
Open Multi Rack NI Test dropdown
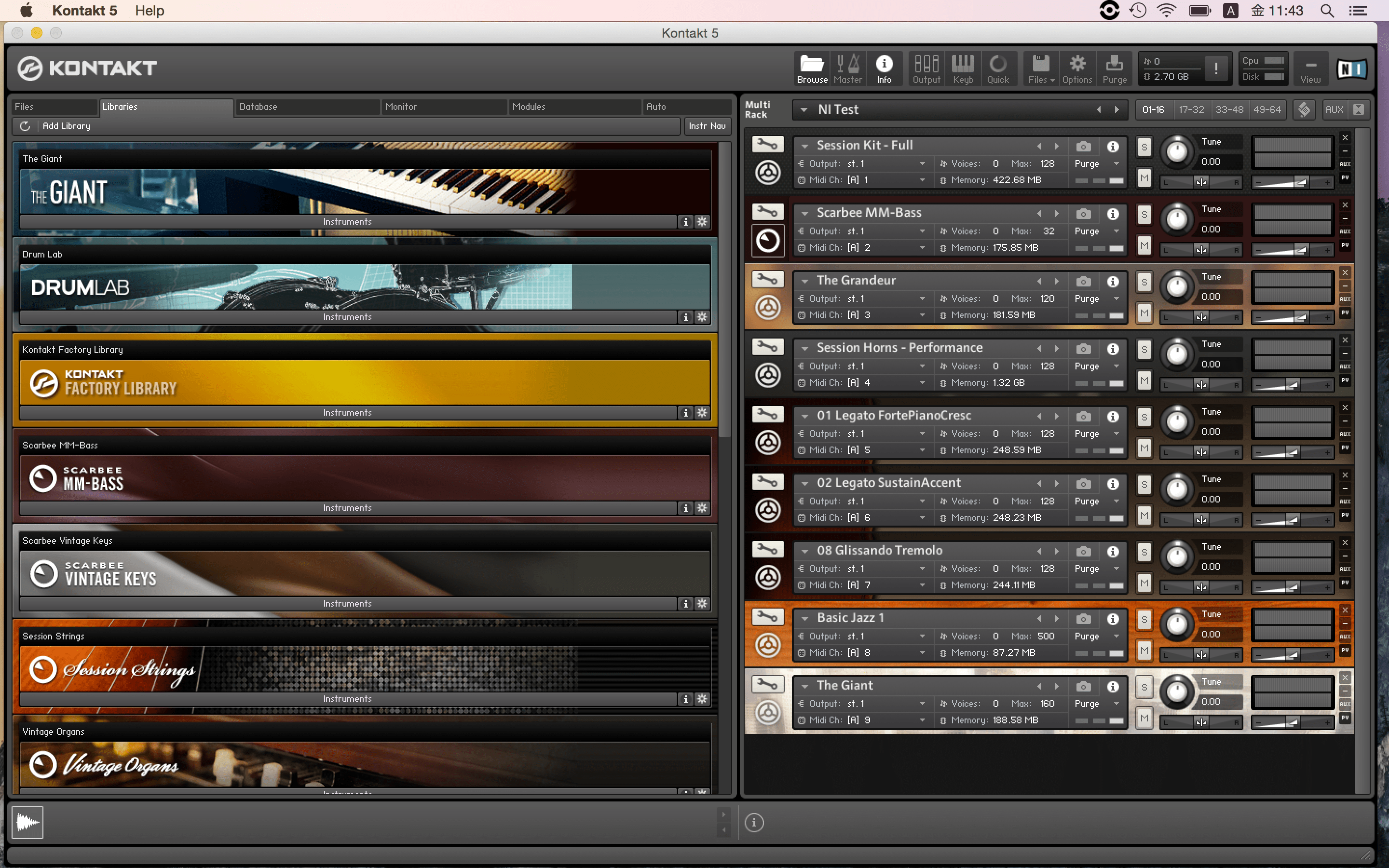coord(803,109)
